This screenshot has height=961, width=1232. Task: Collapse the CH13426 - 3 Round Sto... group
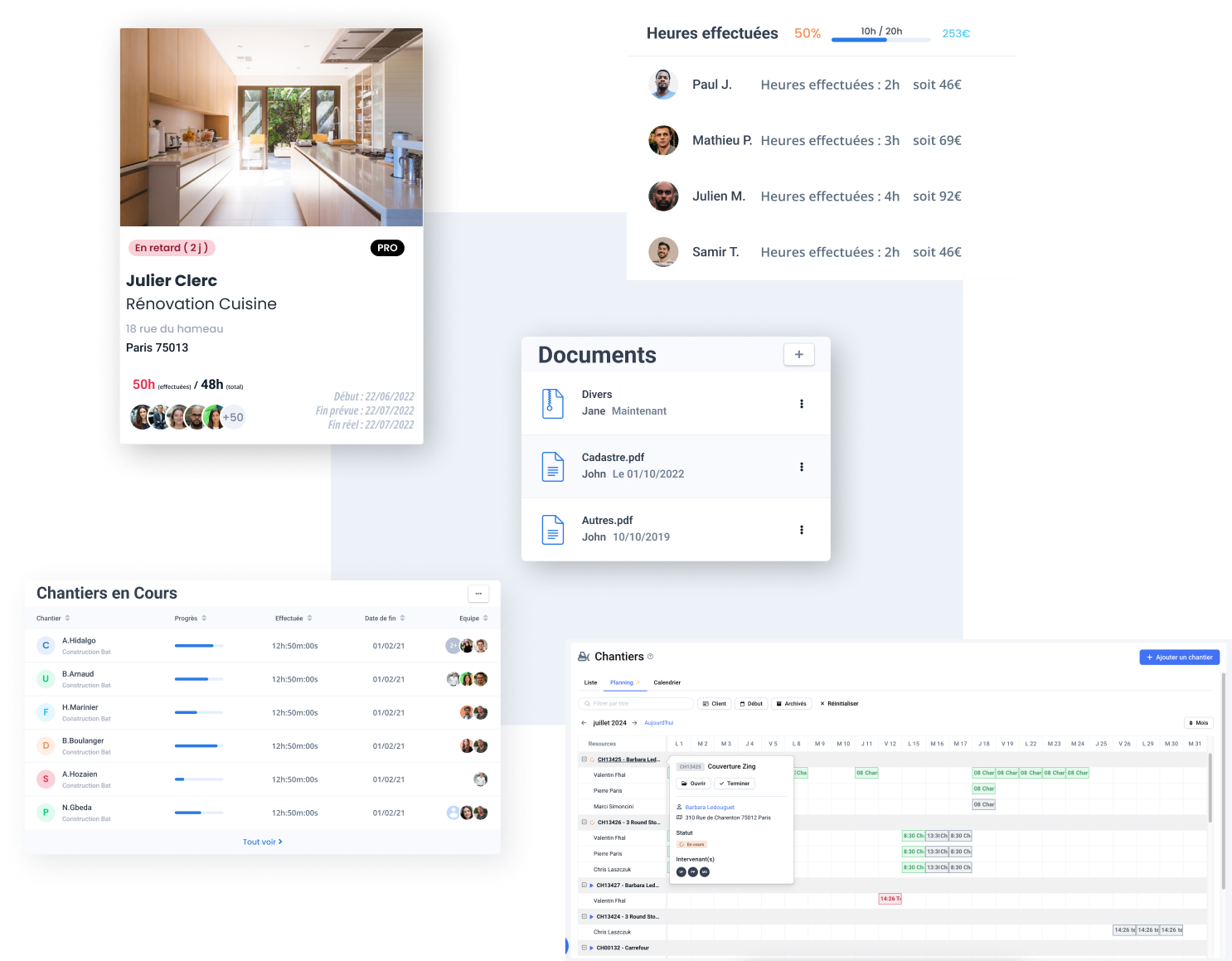pyautogui.click(x=584, y=822)
